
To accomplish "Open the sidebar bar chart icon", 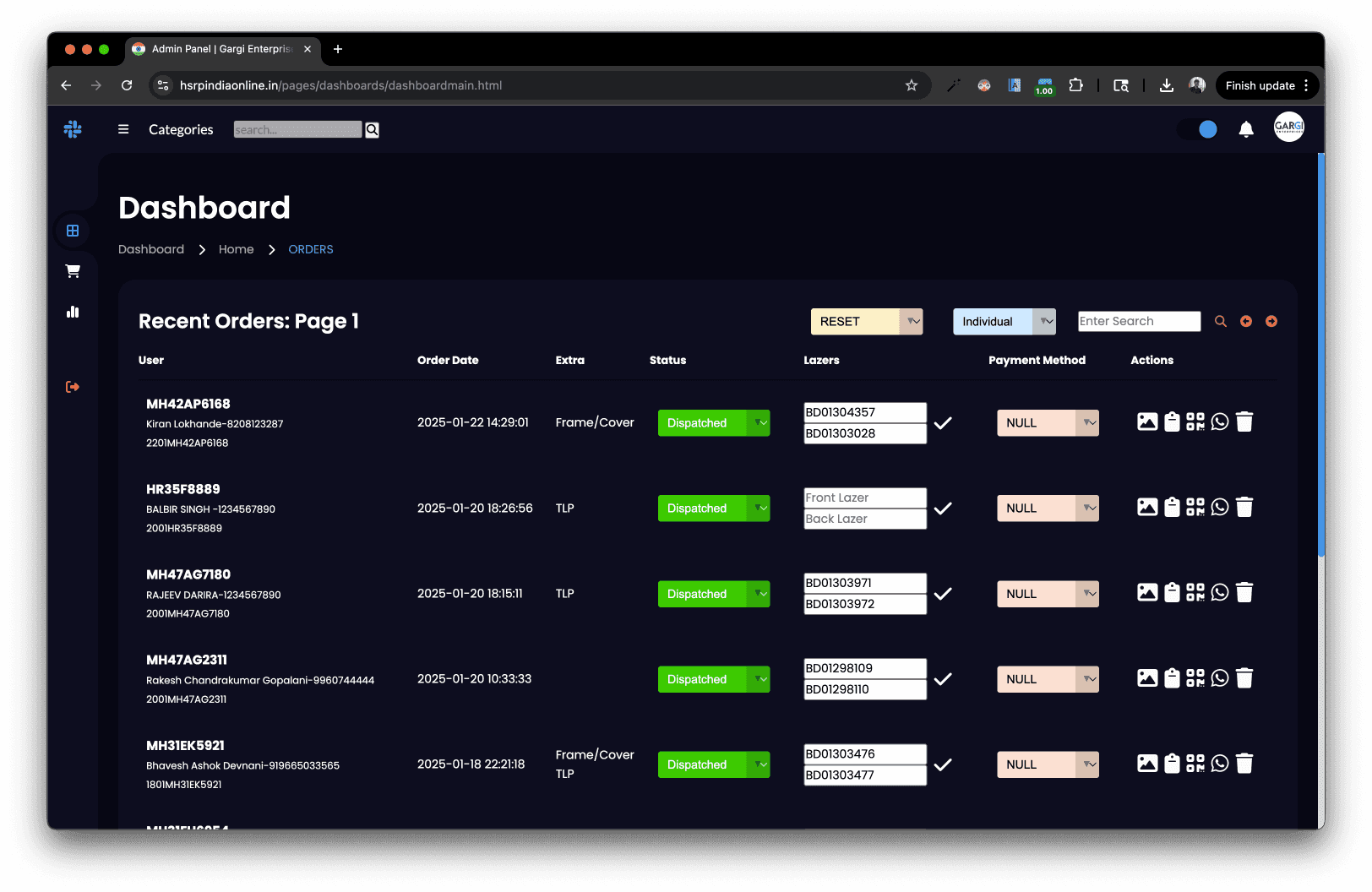I will [73, 312].
